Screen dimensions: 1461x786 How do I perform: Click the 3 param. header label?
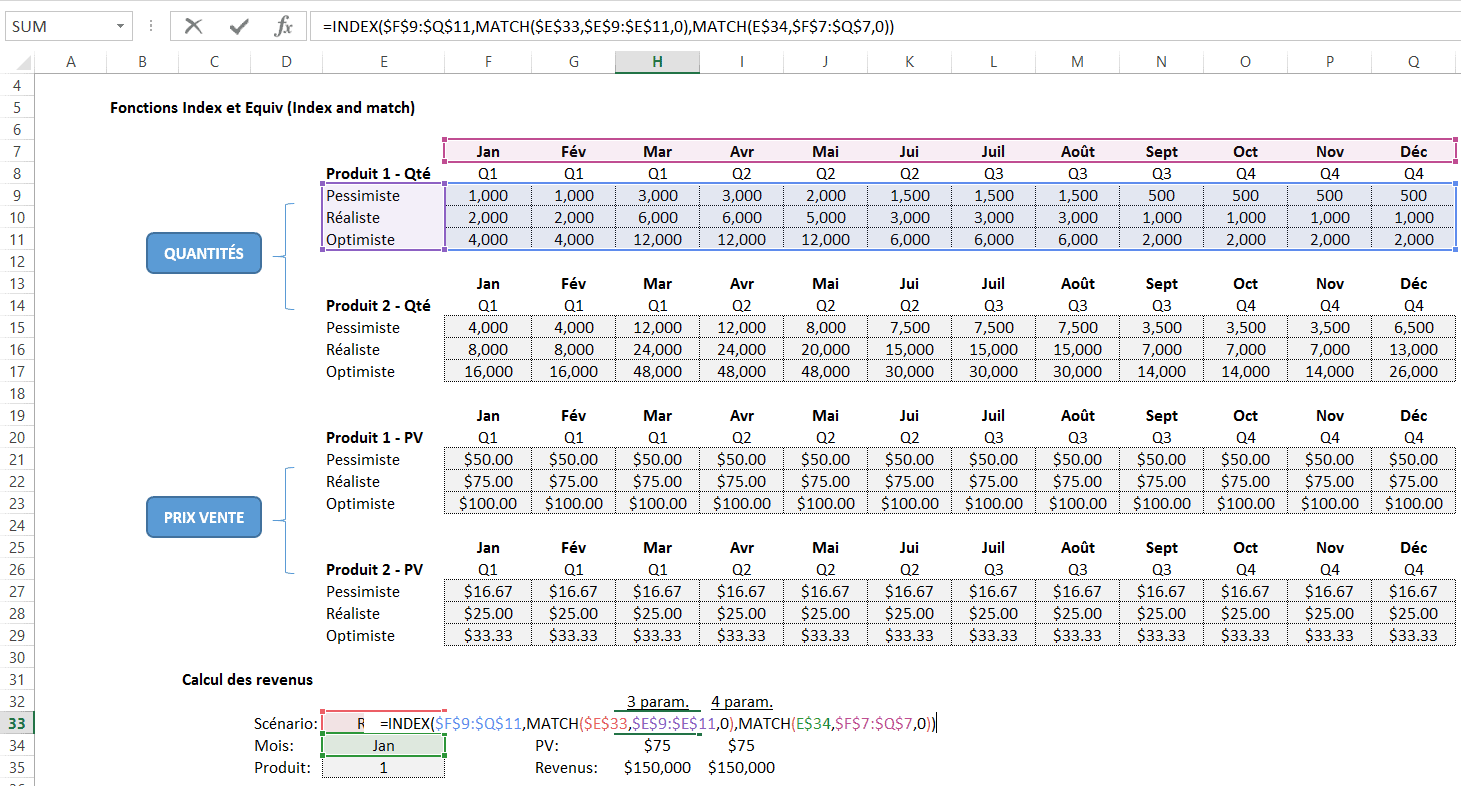657,701
